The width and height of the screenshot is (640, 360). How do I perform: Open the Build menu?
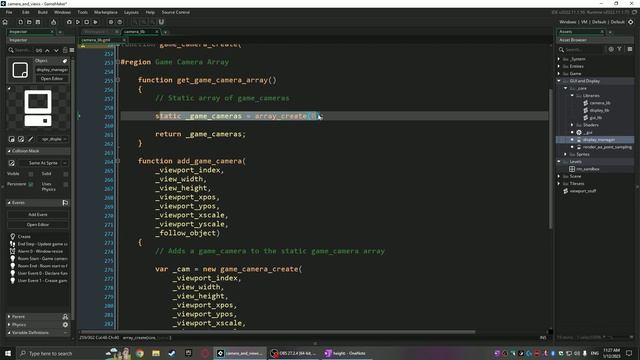[42, 12]
